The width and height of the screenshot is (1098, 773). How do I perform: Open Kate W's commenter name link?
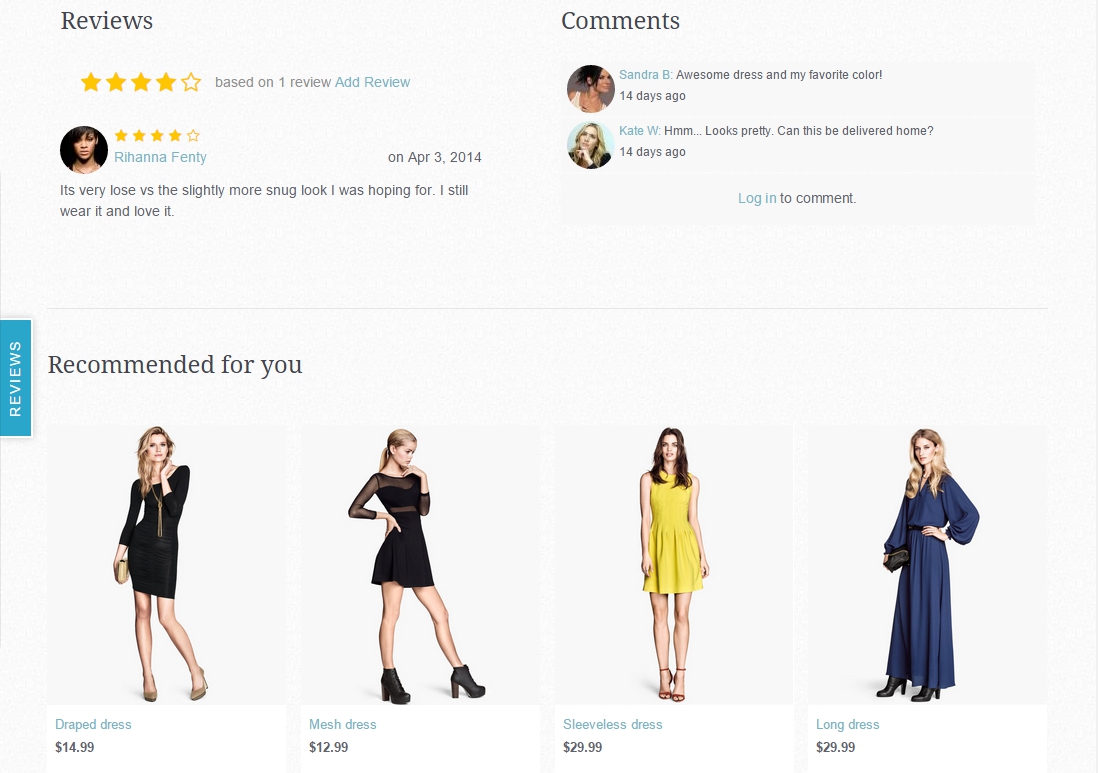(640, 131)
